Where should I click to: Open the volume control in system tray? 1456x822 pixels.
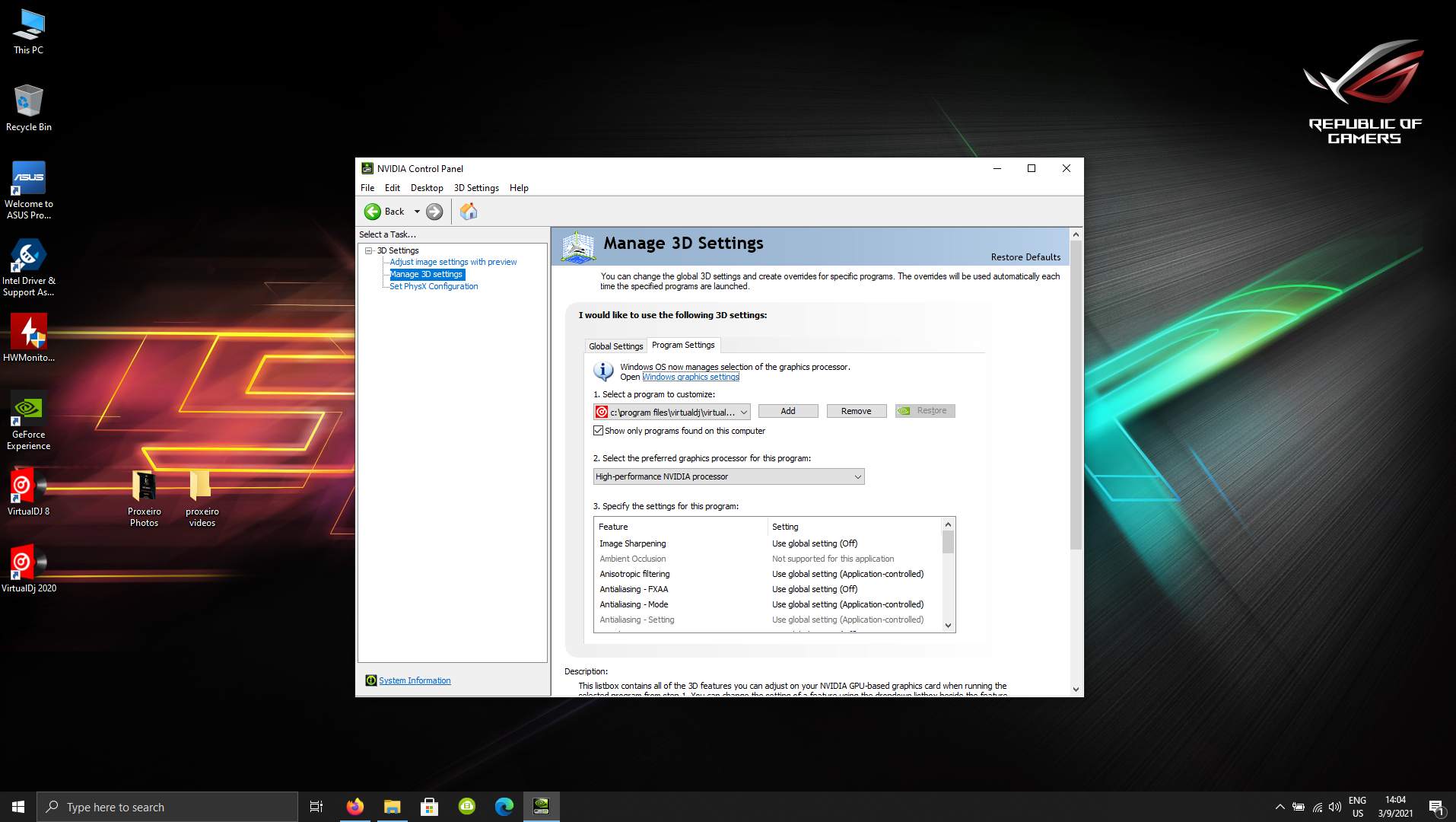tap(1335, 807)
